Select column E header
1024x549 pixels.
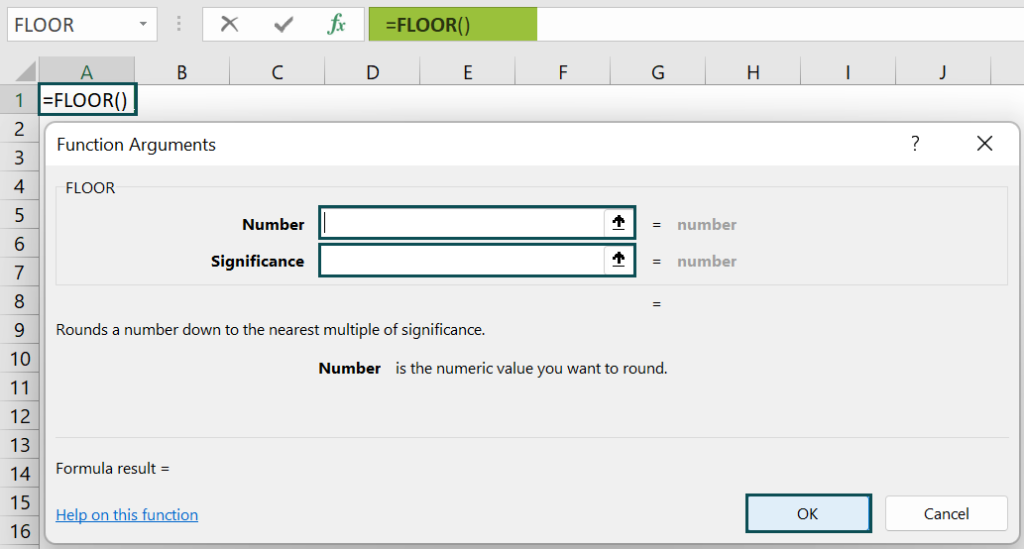pyautogui.click(x=468, y=71)
